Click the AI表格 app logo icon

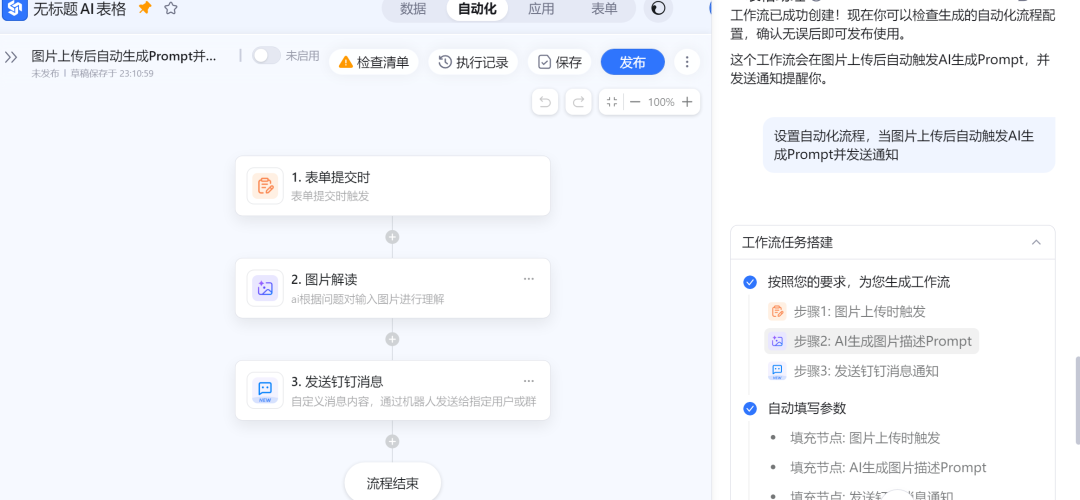click(x=14, y=8)
